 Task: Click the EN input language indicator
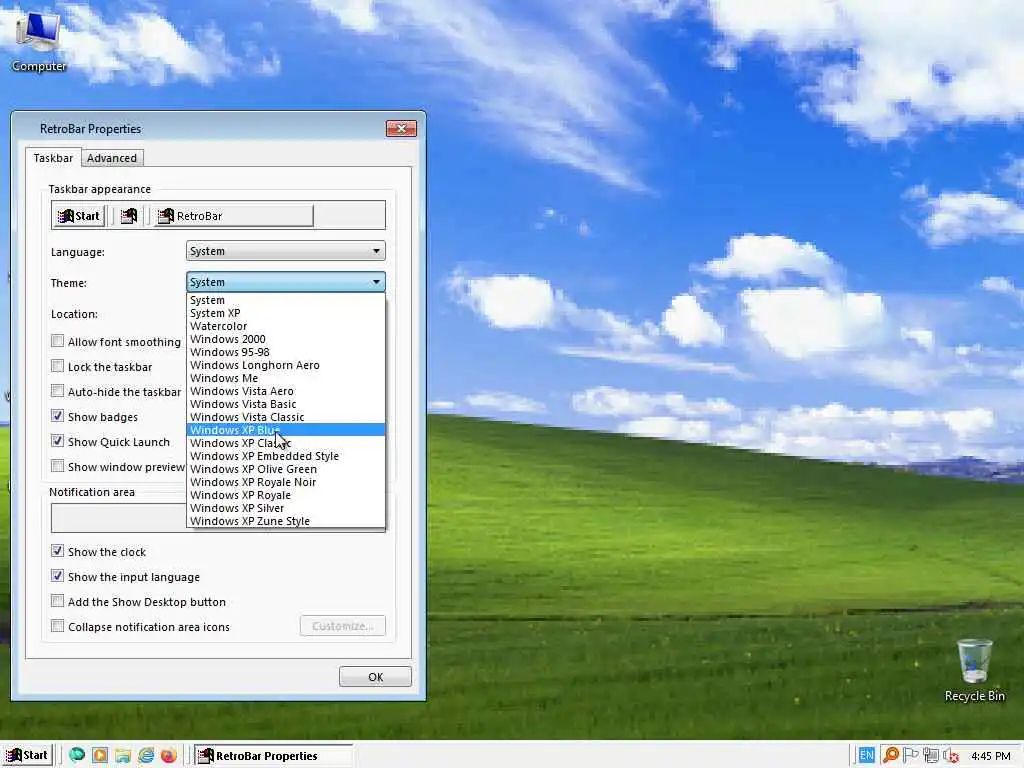(x=867, y=755)
